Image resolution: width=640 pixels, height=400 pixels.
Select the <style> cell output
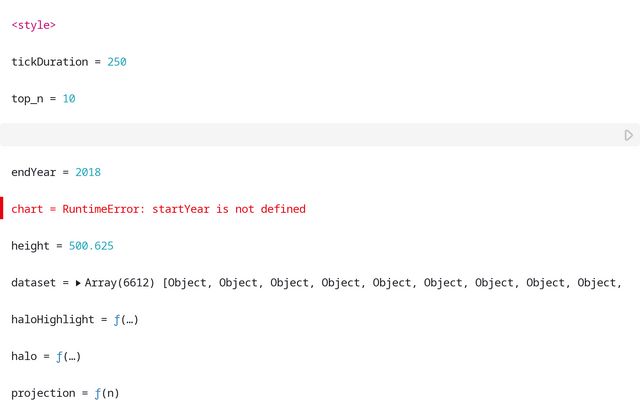(x=33, y=25)
